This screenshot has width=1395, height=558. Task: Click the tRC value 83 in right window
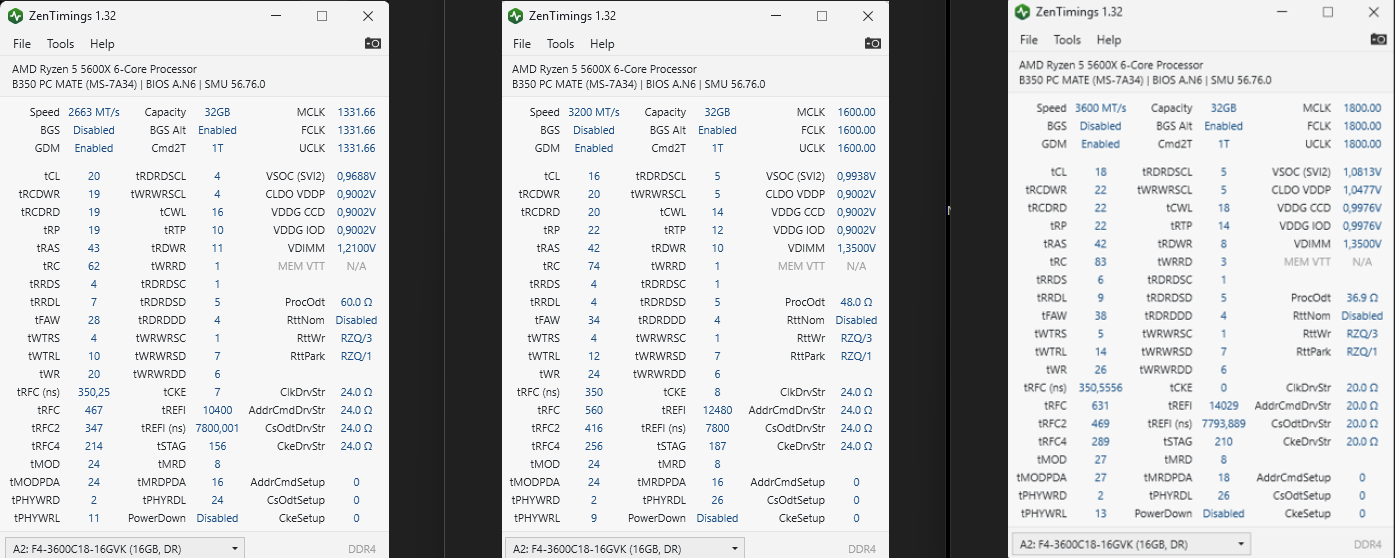pos(1100,262)
